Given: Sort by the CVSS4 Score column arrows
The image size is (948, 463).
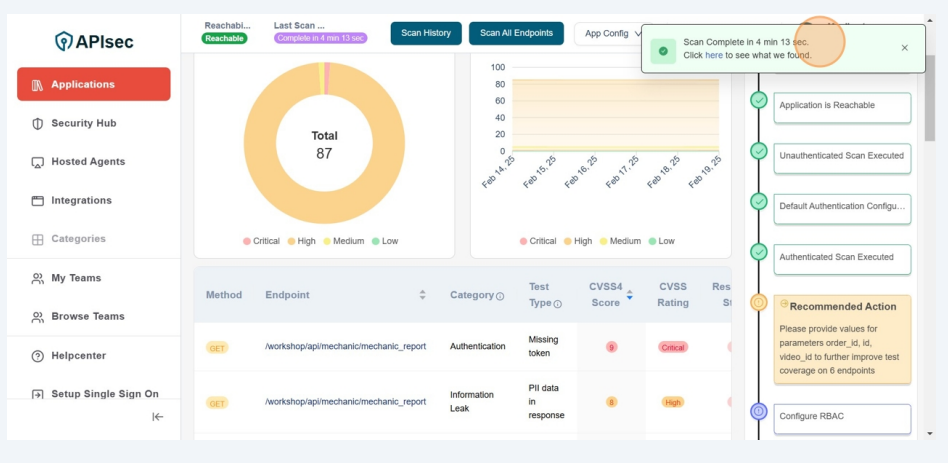Looking at the screenshot, I should (629, 295).
